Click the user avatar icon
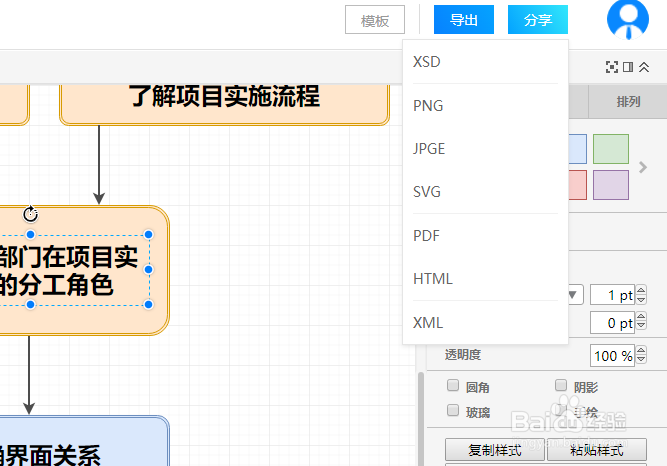The width and height of the screenshot is (667, 466). pos(627,19)
